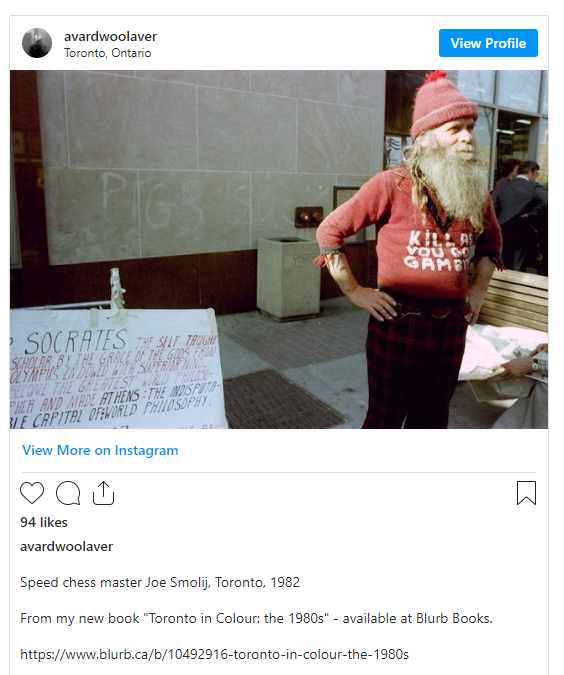
Task: Like the post with the heart icon
Action: [32, 493]
